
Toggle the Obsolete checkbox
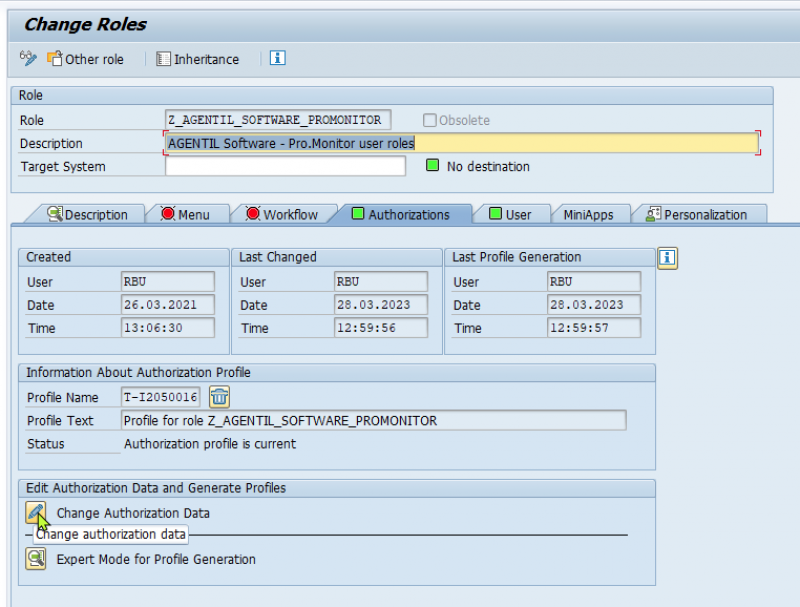click(x=429, y=120)
